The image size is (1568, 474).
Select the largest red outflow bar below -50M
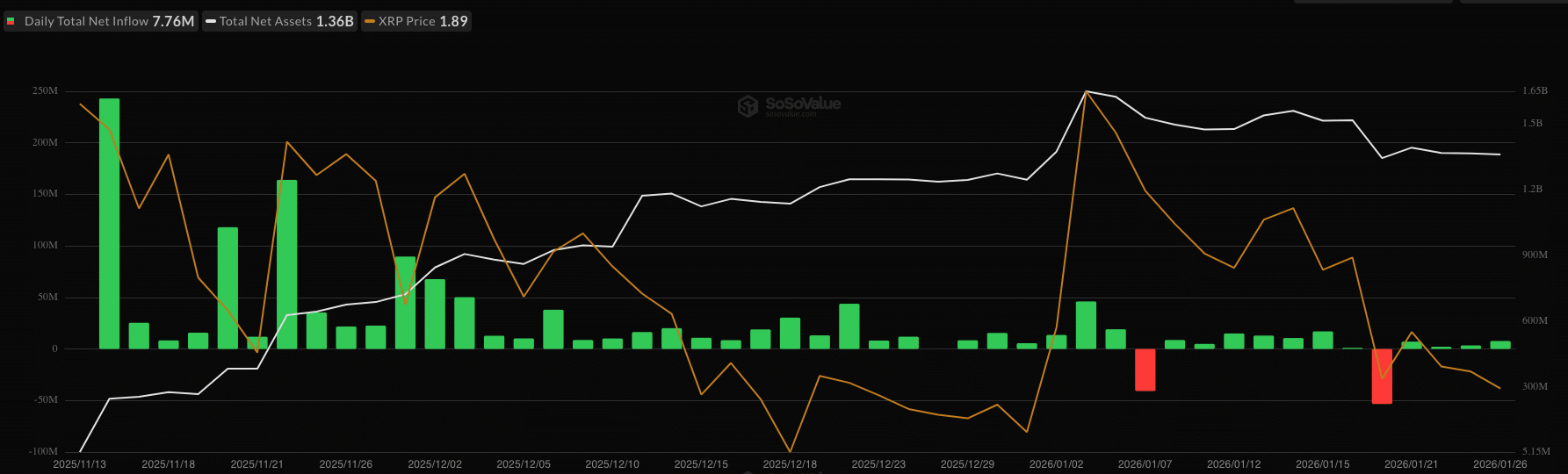1382,377
